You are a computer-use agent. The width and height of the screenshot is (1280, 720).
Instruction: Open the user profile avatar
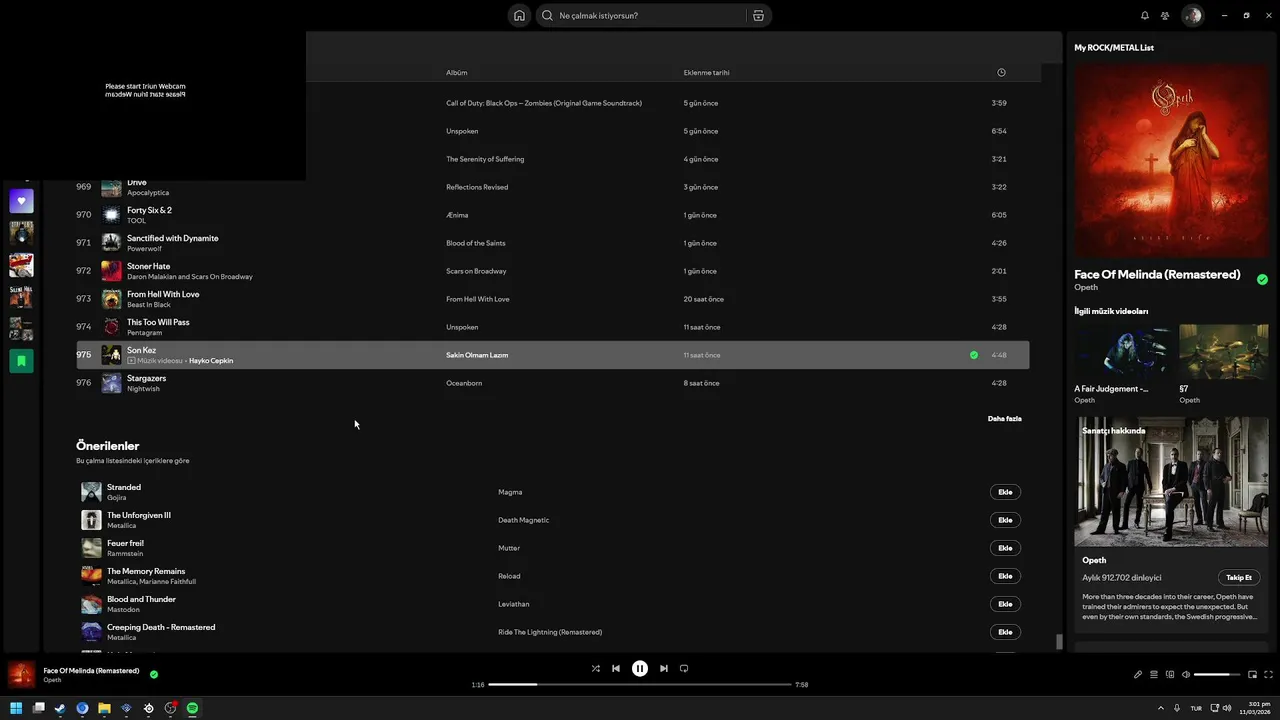coord(1192,15)
